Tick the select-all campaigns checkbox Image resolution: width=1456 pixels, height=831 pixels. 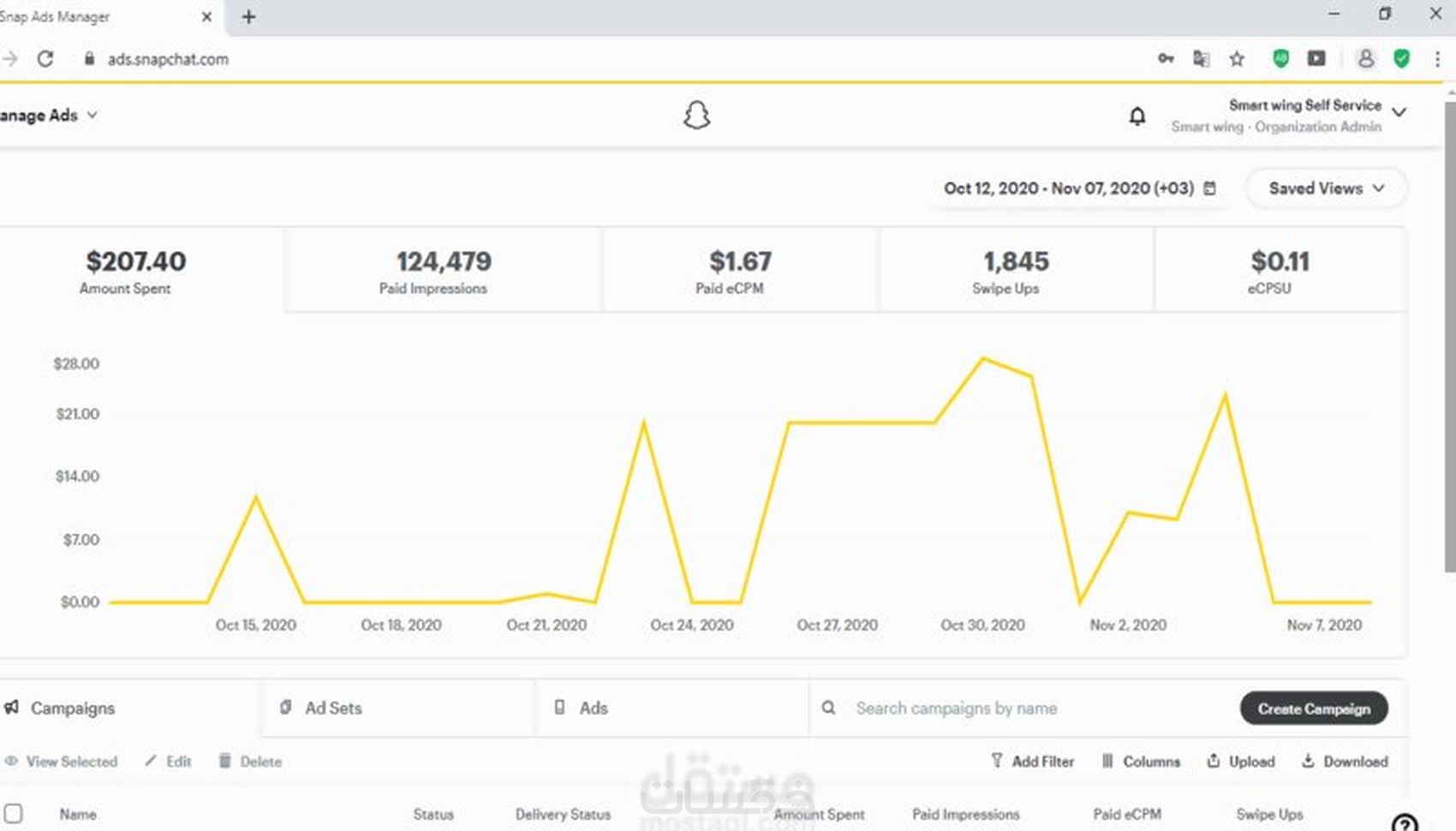[x=14, y=813]
